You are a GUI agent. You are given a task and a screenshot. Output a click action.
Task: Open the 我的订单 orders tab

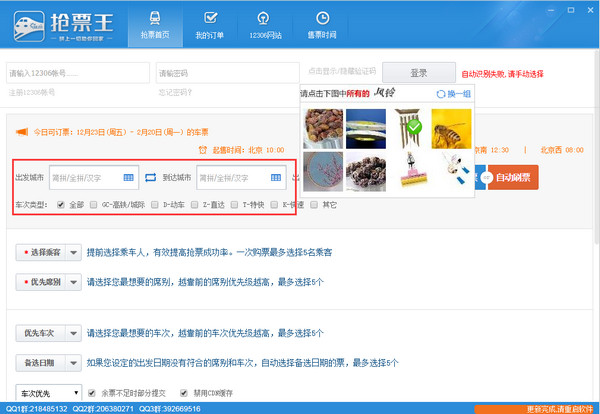pos(209,24)
